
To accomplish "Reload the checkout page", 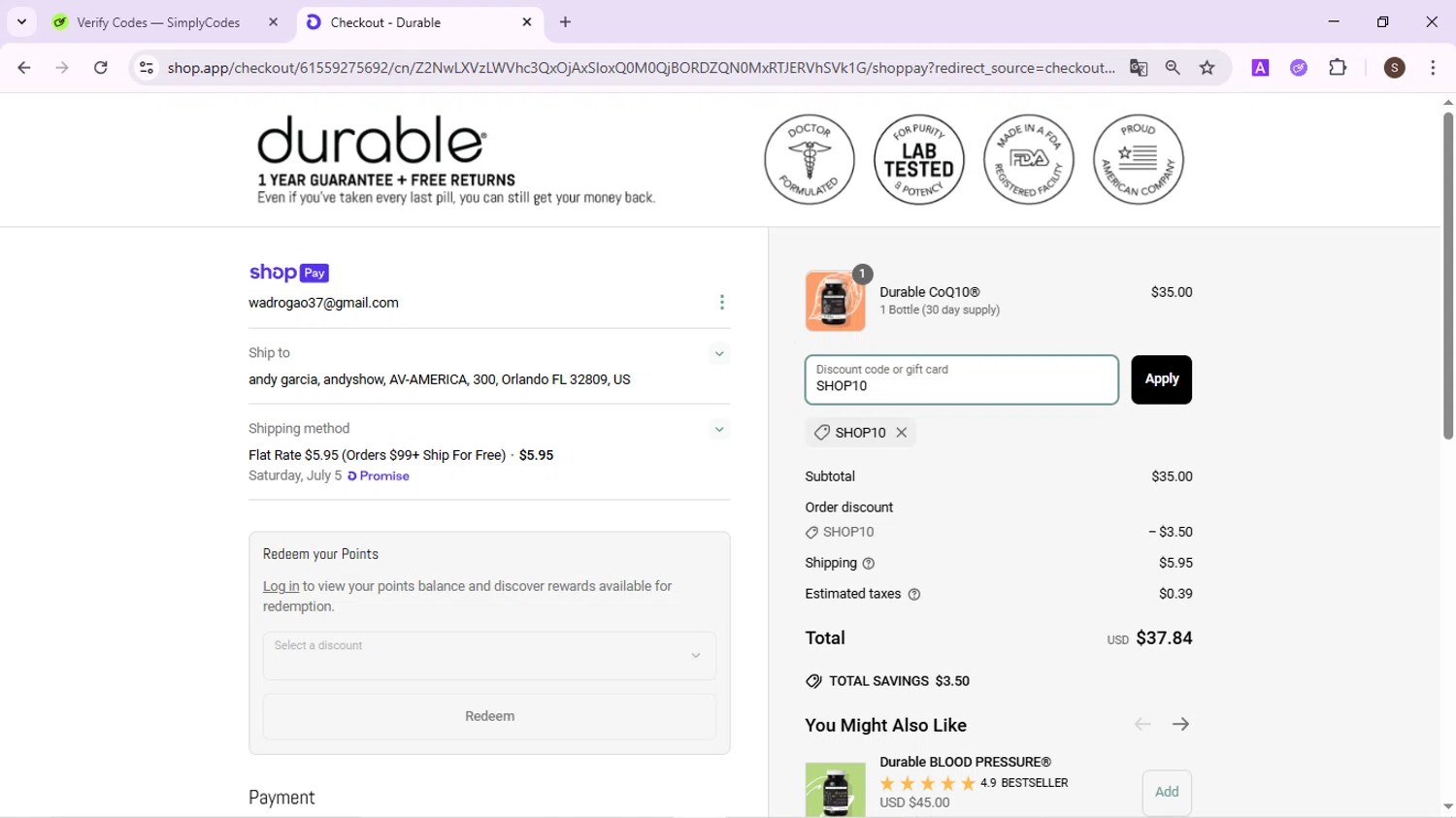I will [x=101, y=68].
